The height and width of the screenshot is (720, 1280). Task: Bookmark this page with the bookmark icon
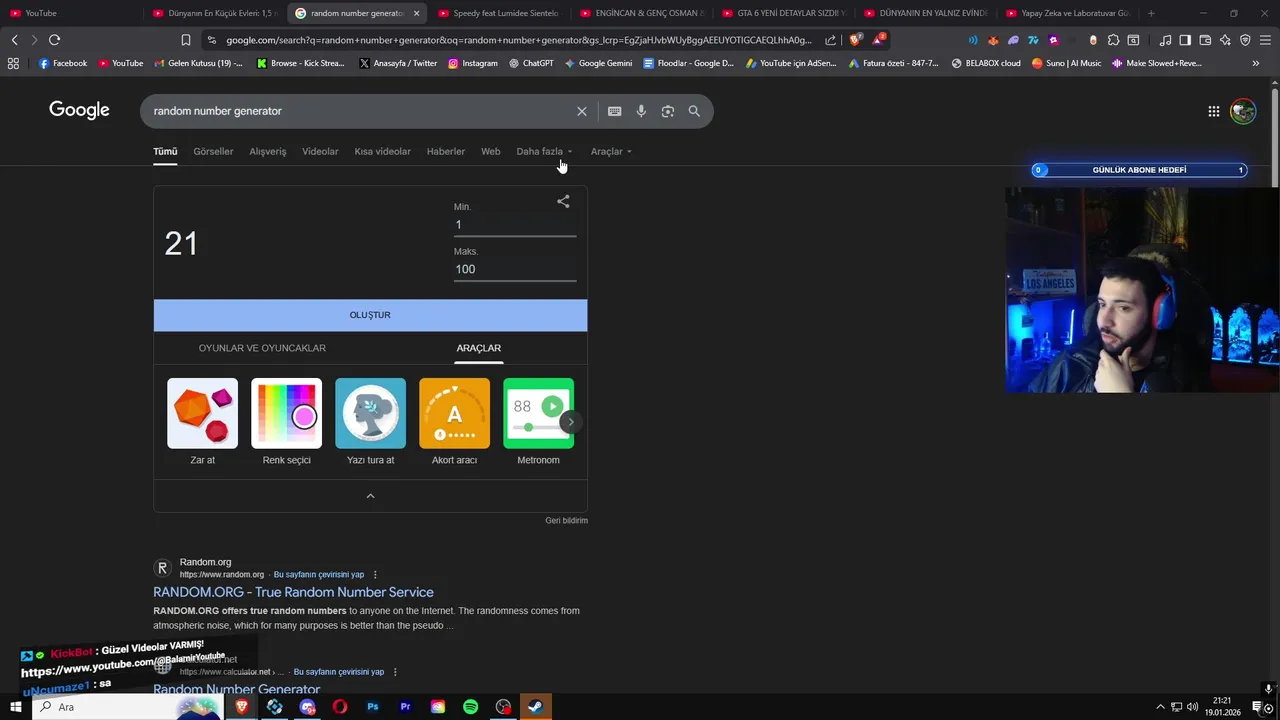pos(185,40)
